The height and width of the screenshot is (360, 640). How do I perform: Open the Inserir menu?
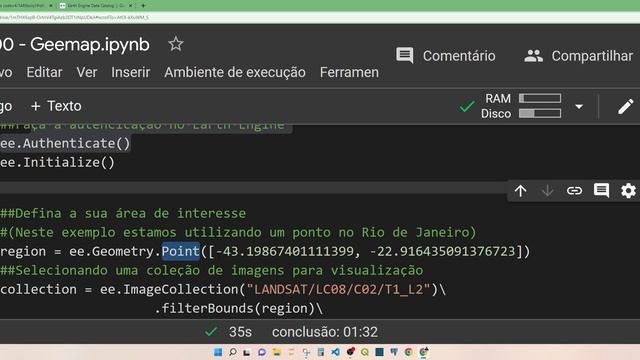(x=131, y=72)
